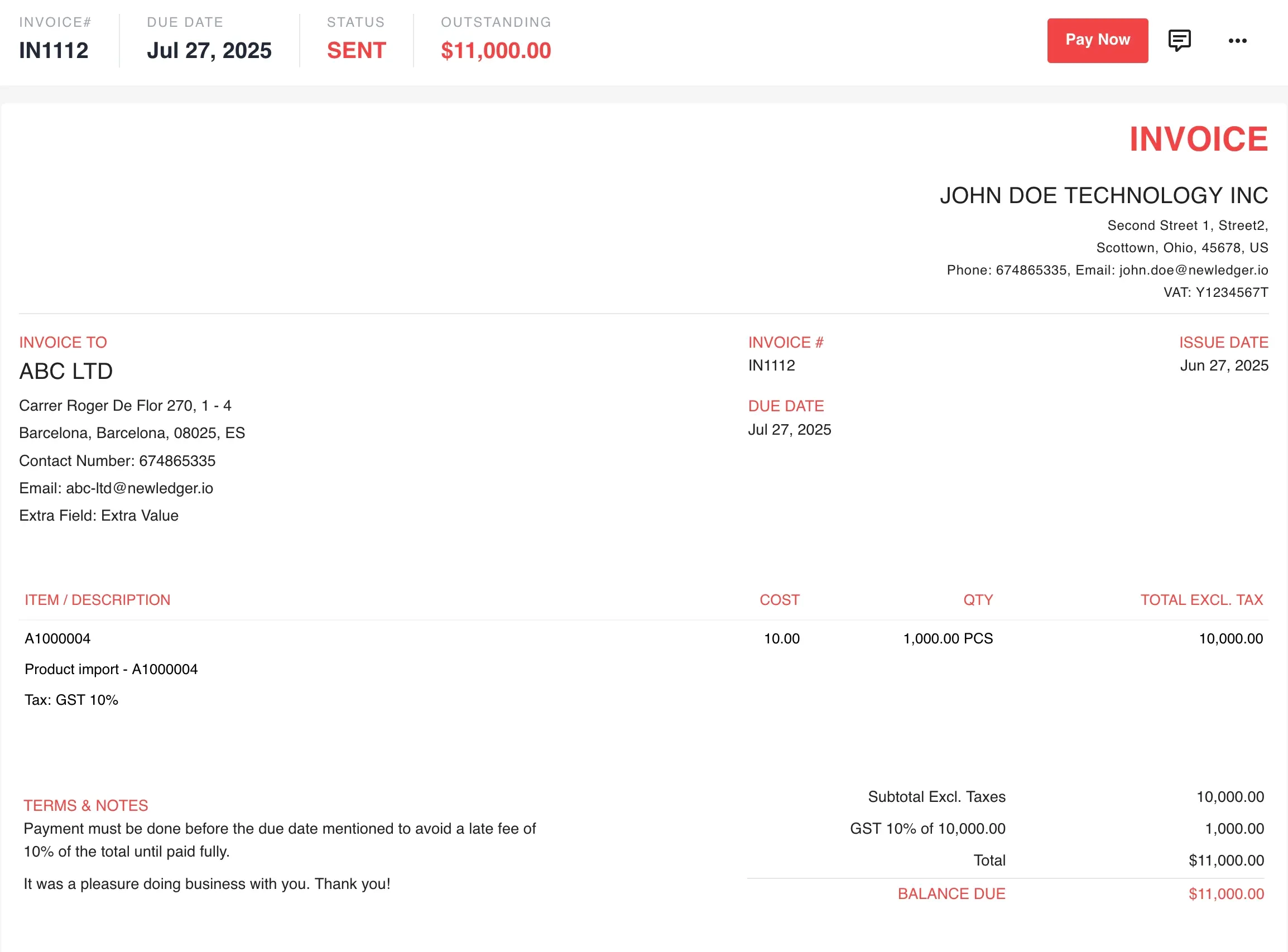Select the customer name ABC LTD
The height and width of the screenshot is (952, 1288).
pos(66,371)
